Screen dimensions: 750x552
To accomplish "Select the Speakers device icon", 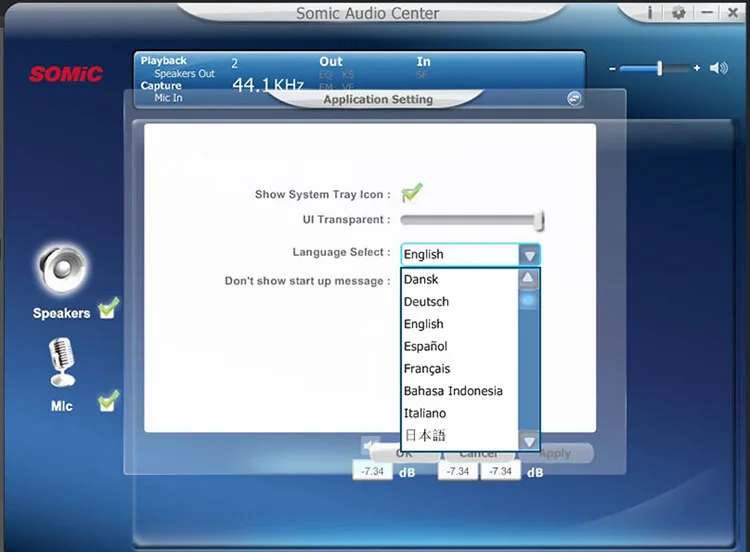I will pyautogui.click(x=62, y=269).
